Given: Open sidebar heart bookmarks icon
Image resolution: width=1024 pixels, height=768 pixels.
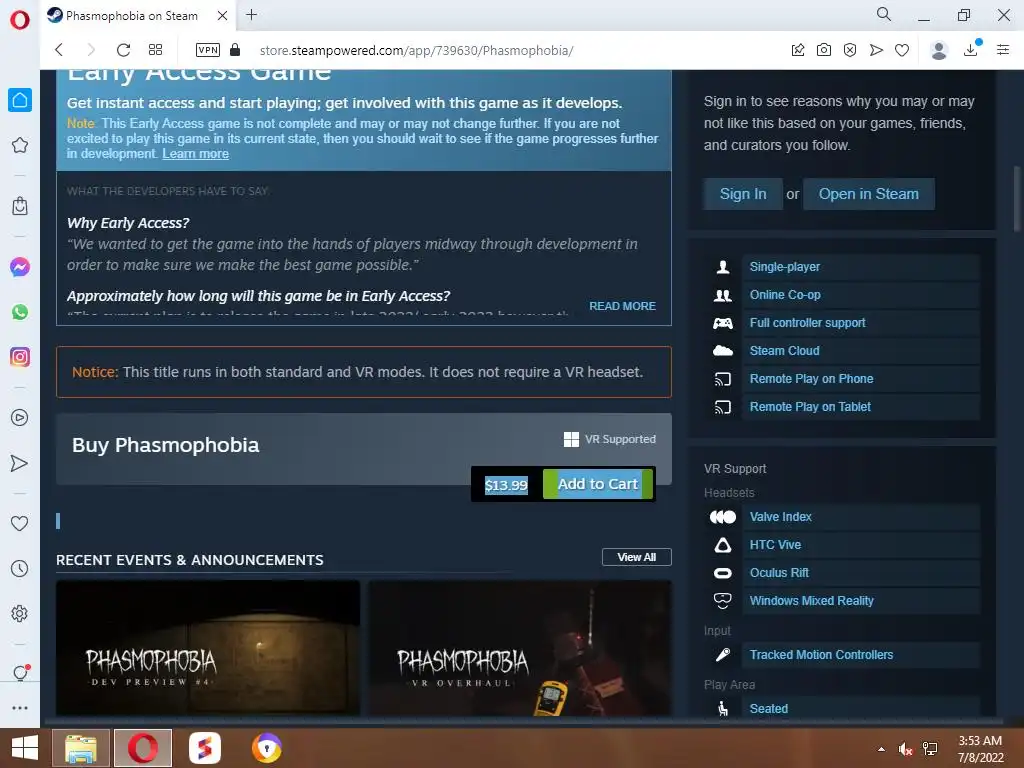Looking at the screenshot, I should click(x=20, y=523).
